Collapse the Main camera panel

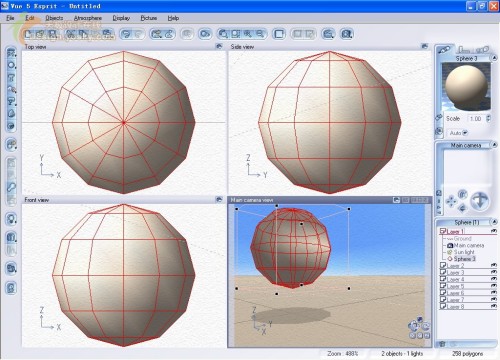click(x=494, y=144)
